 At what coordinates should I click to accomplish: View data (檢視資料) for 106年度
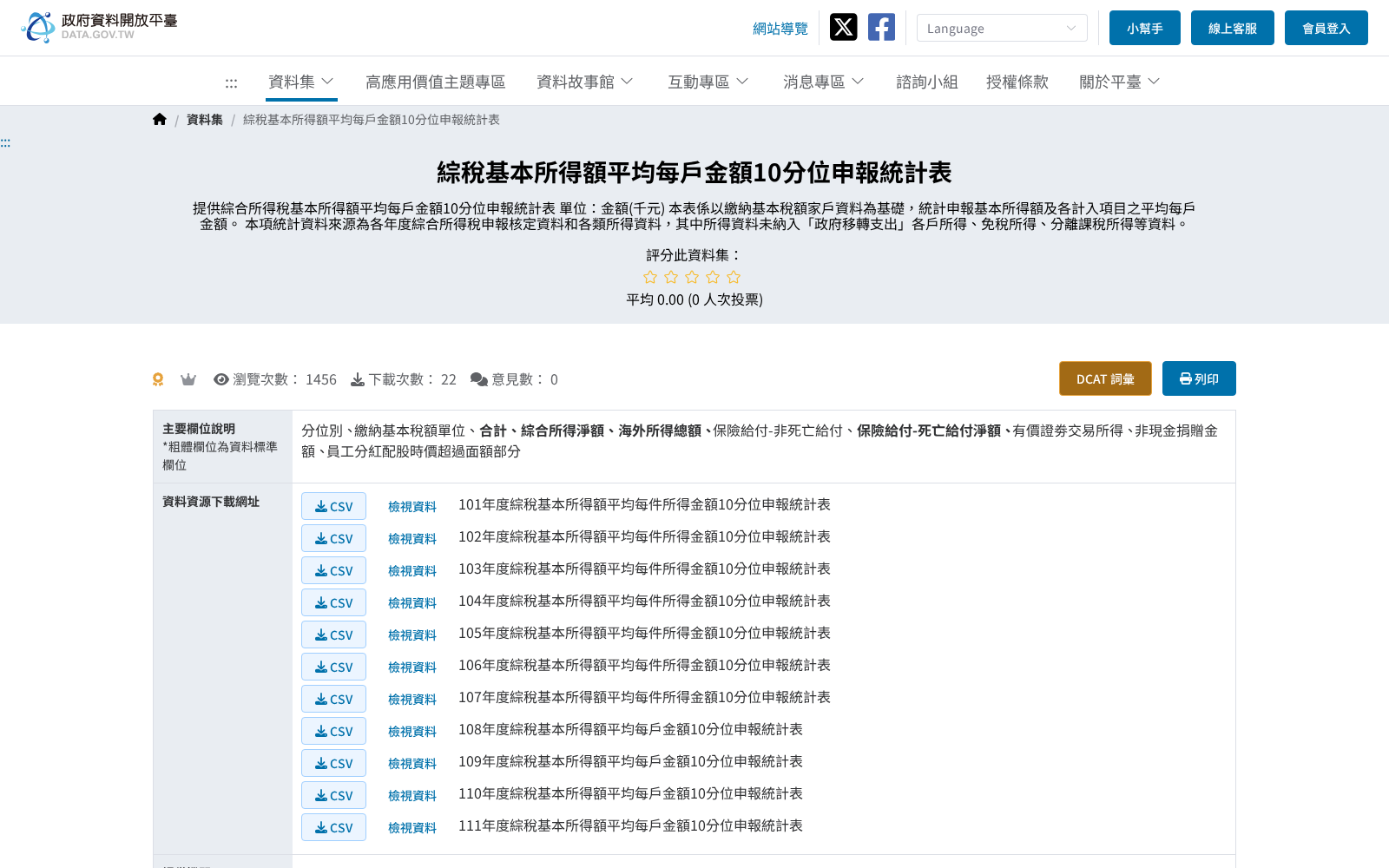pyautogui.click(x=412, y=667)
